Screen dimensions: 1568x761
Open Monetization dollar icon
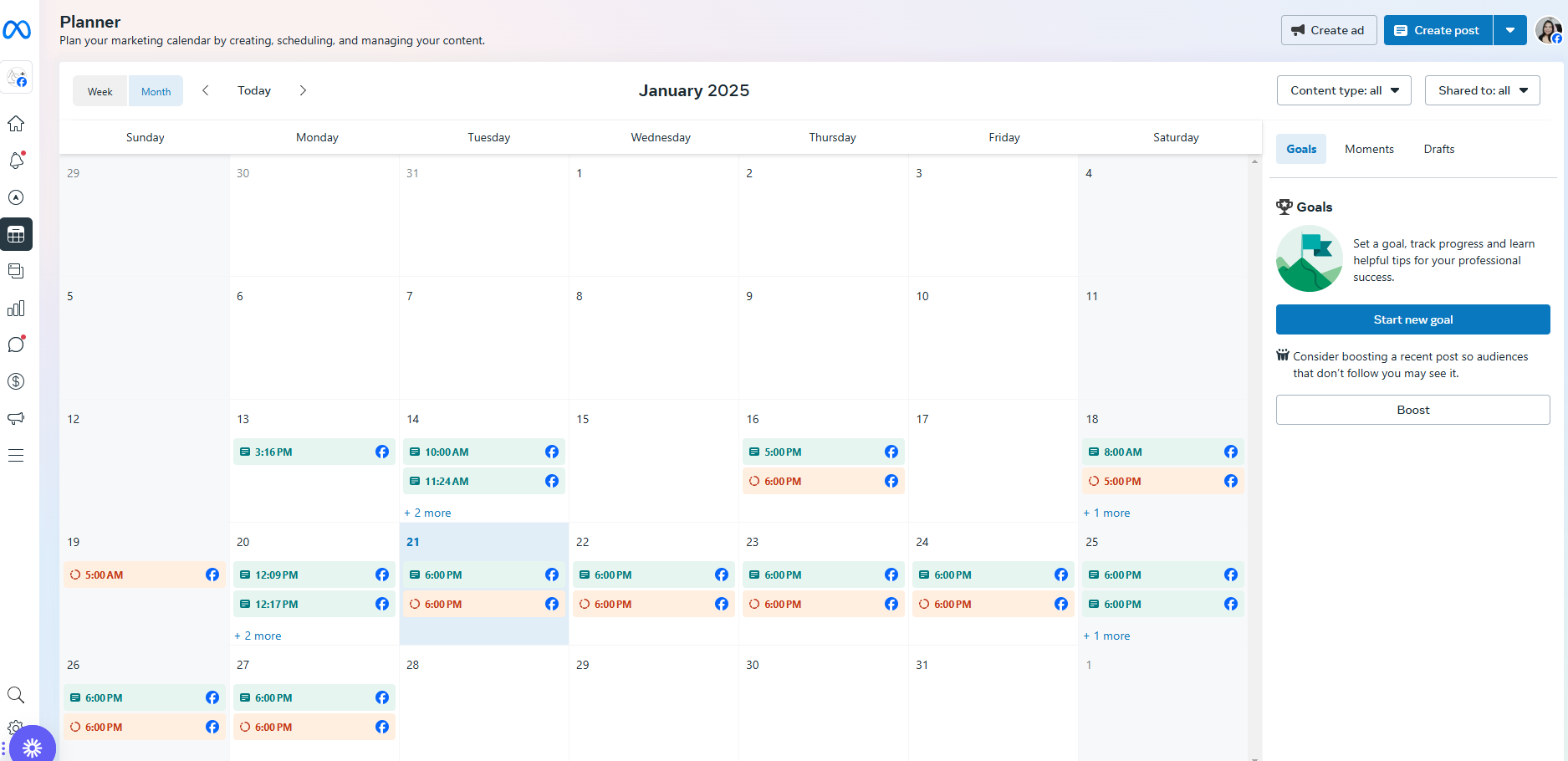16,381
